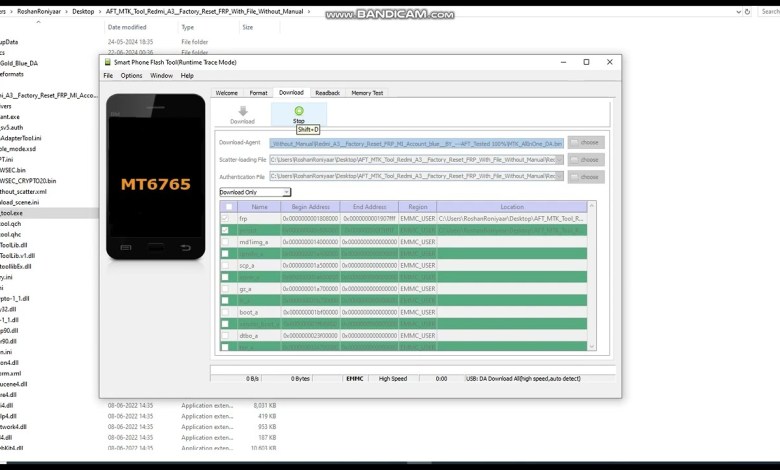Click the download progress bar
Screen dimensions: 780x470
click(412, 370)
